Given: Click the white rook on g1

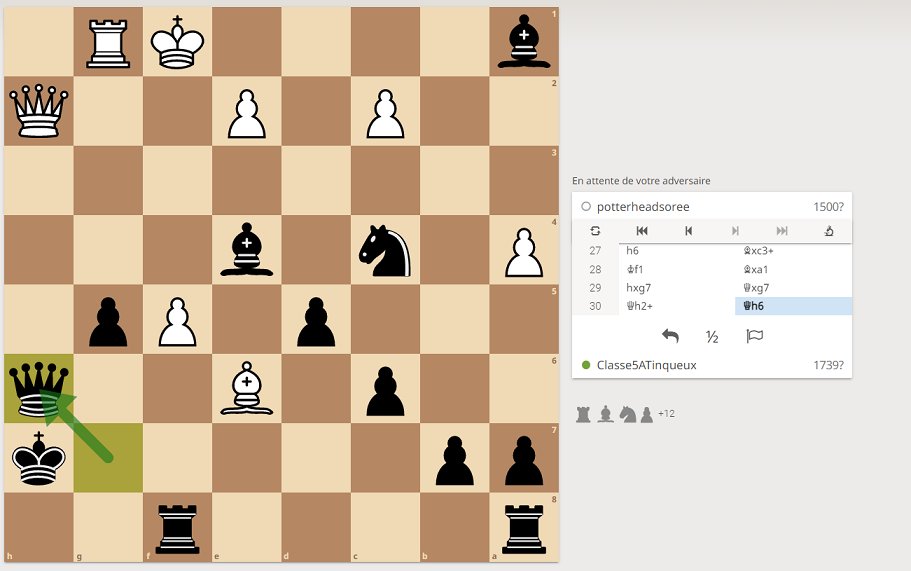Looking at the screenshot, I should point(108,42).
